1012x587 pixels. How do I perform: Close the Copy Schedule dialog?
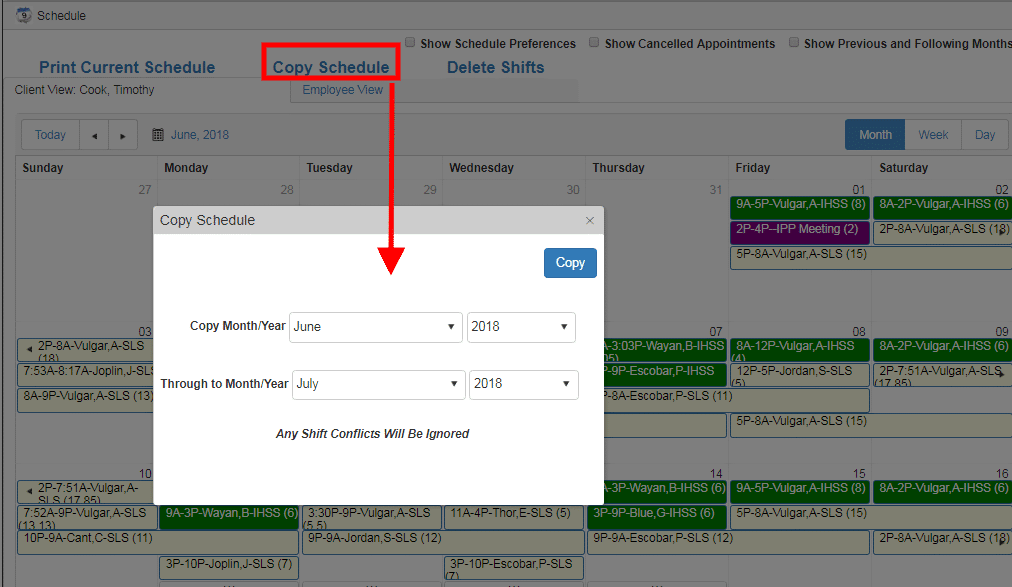(x=589, y=220)
